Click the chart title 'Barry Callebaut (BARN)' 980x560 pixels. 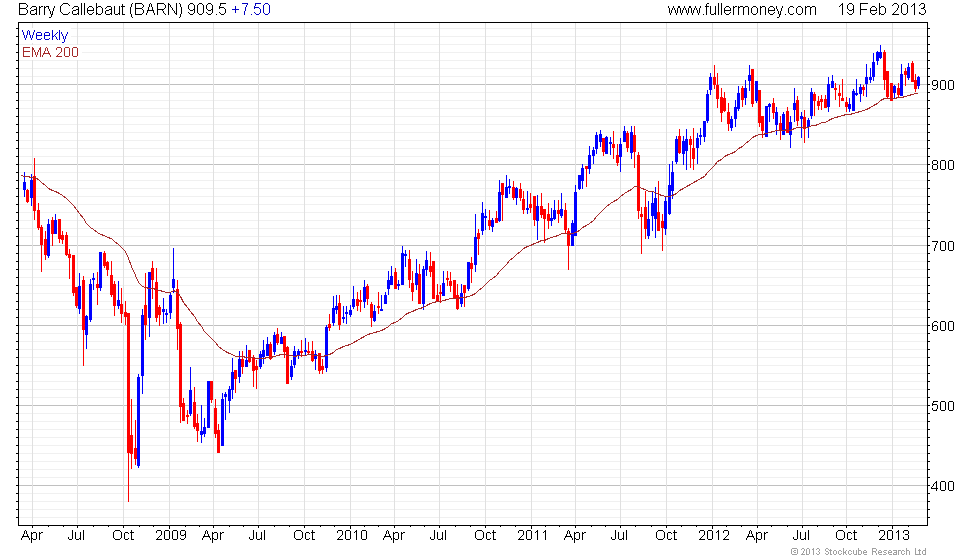[100, 10]
